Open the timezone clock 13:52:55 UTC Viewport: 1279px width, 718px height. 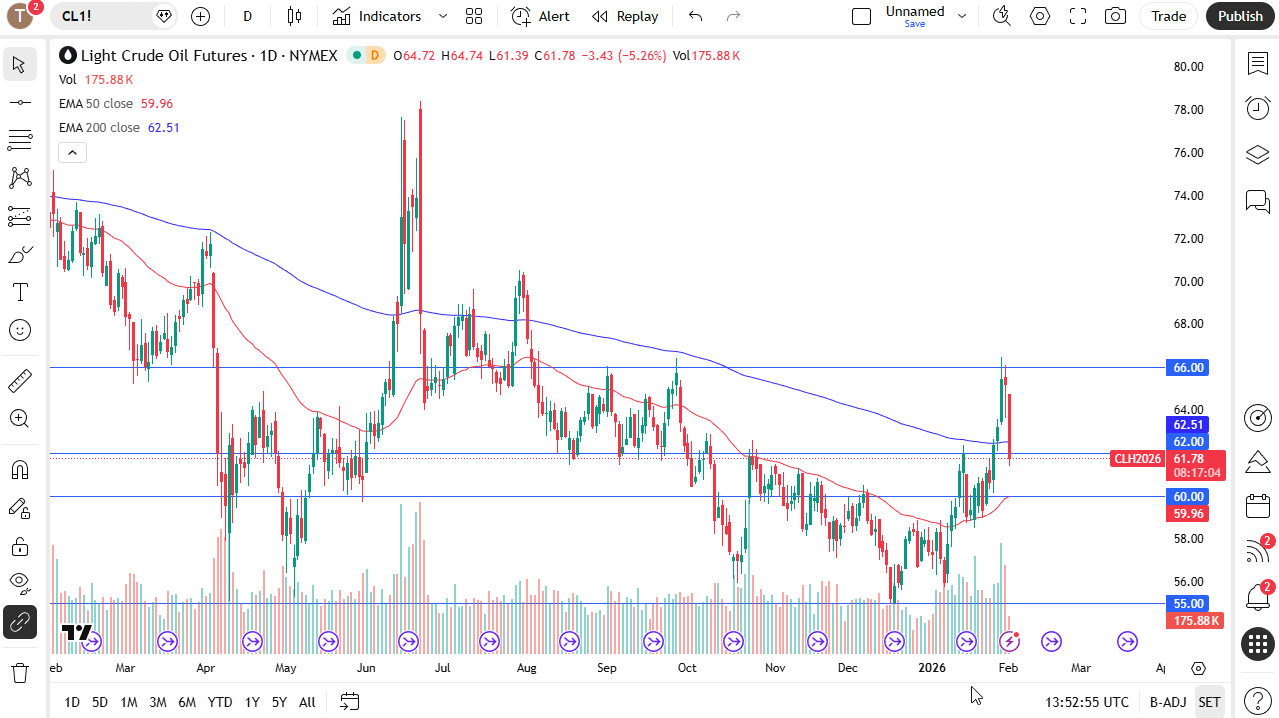coord(1087,702)
